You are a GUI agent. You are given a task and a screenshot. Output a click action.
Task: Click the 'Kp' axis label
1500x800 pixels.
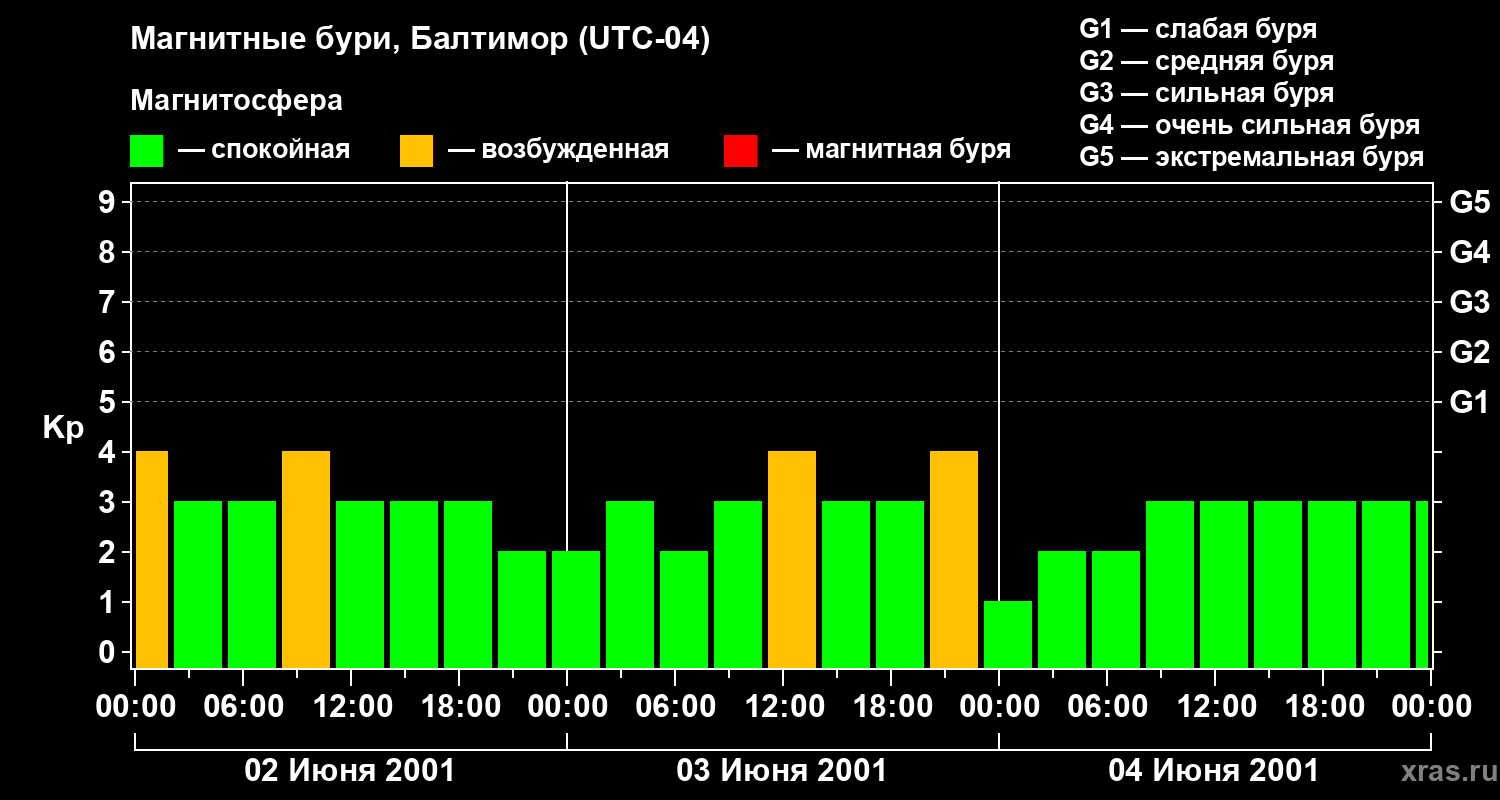tap(63, 428)
